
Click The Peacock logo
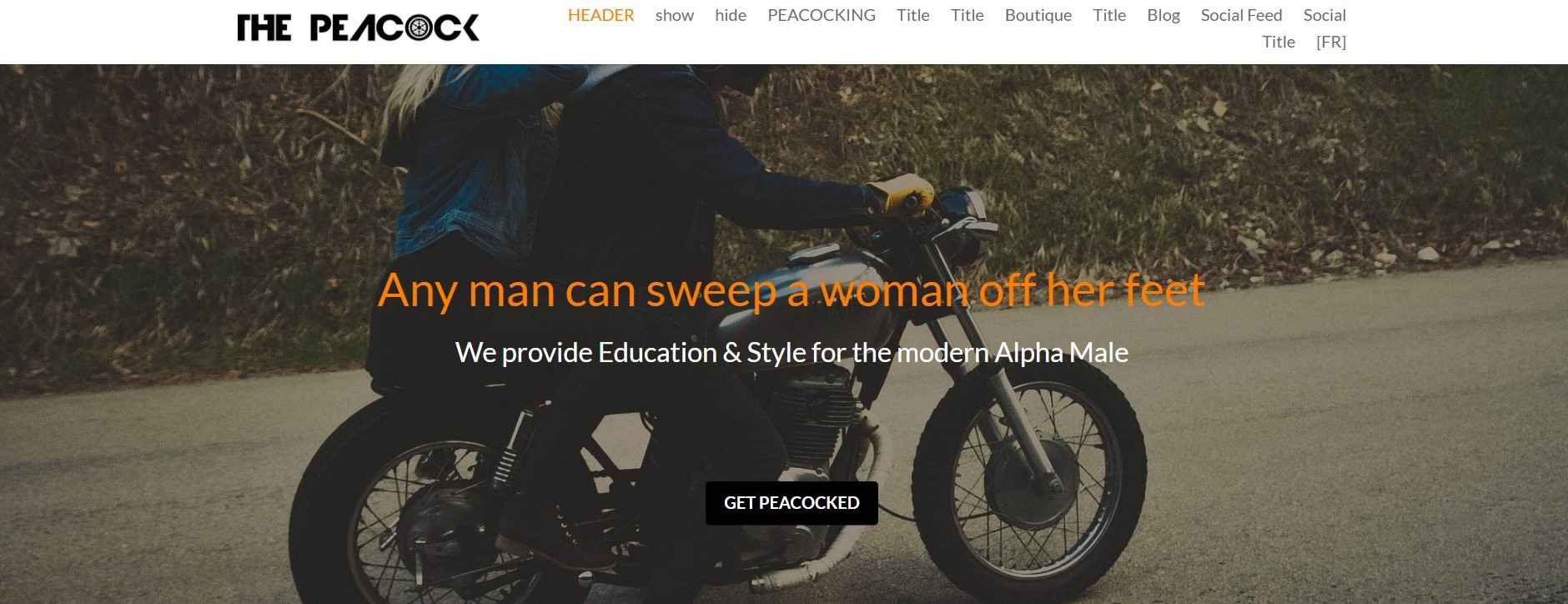point(358,28)
